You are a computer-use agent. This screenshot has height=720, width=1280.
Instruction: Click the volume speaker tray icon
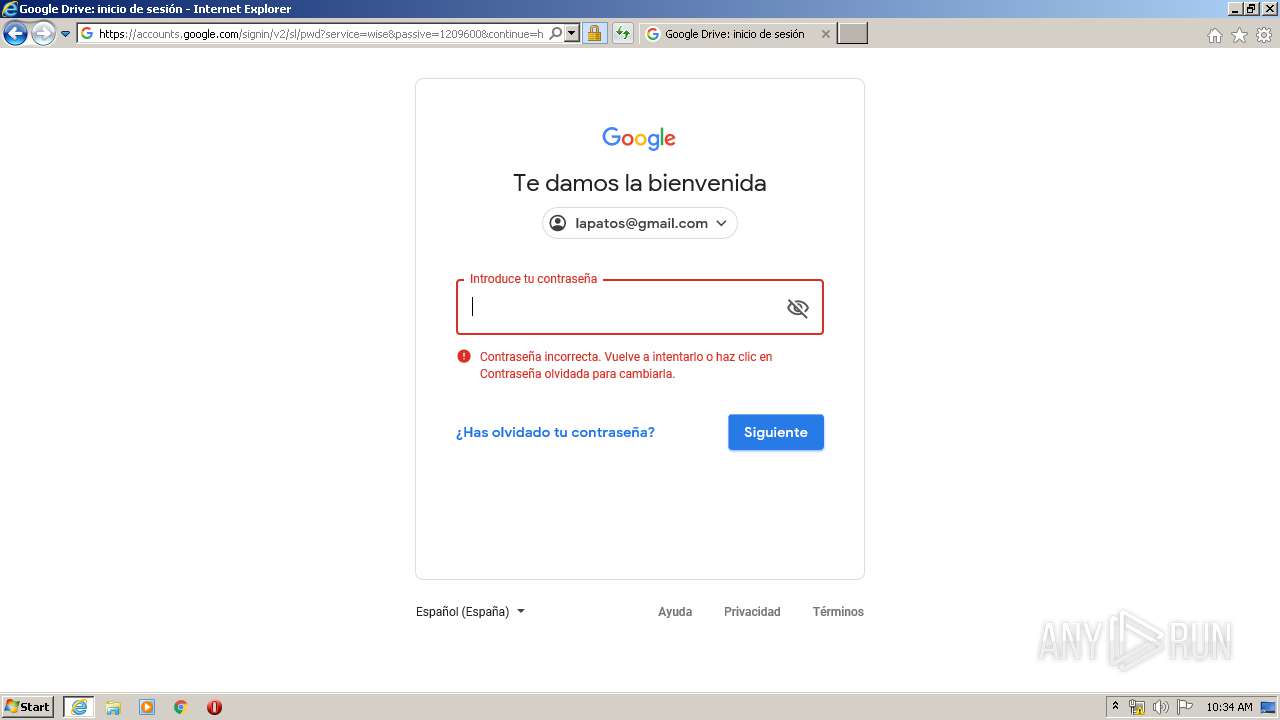click(1161, 707)
